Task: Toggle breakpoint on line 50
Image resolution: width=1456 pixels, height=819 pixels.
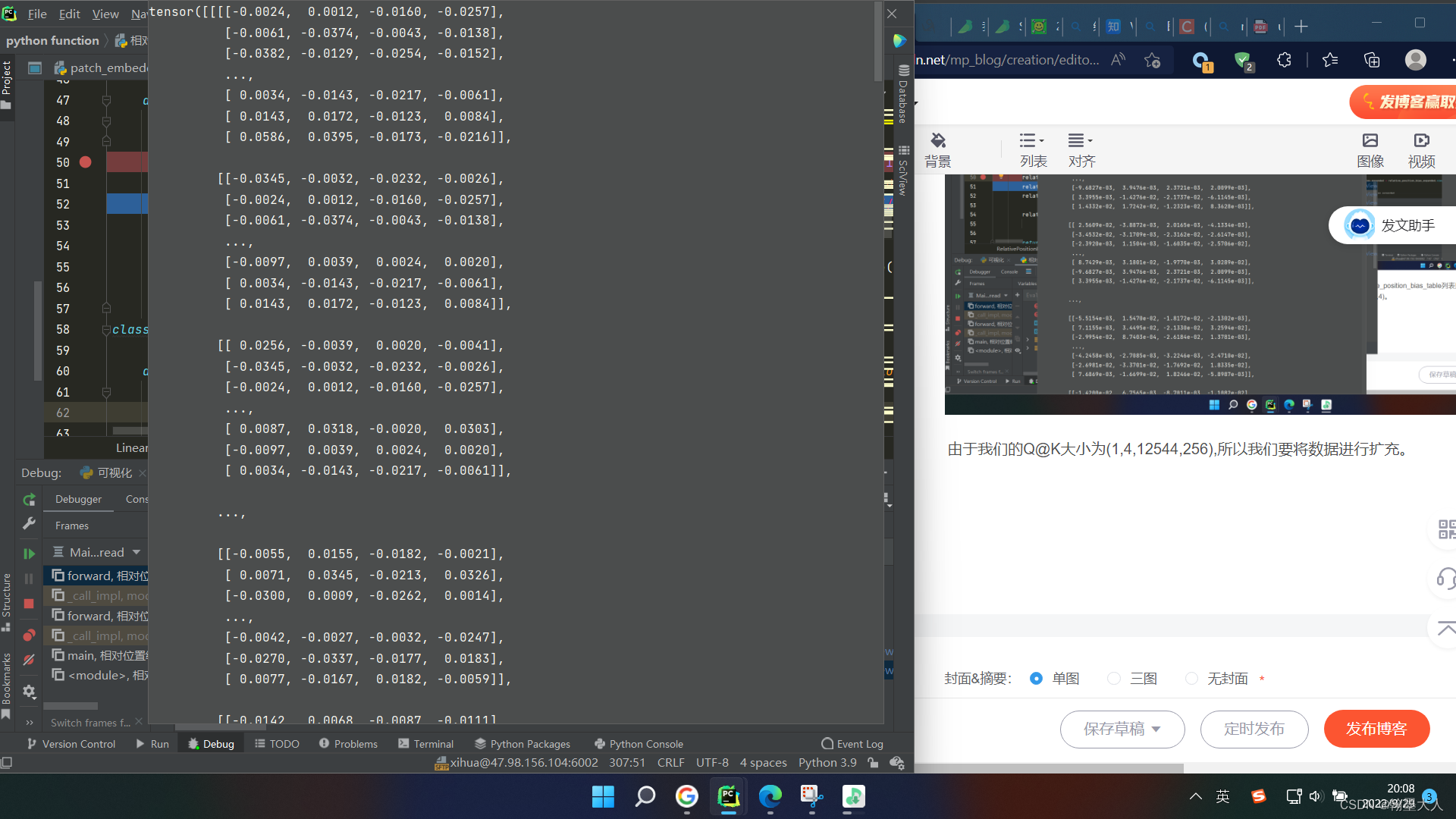Action: (85, 162)
